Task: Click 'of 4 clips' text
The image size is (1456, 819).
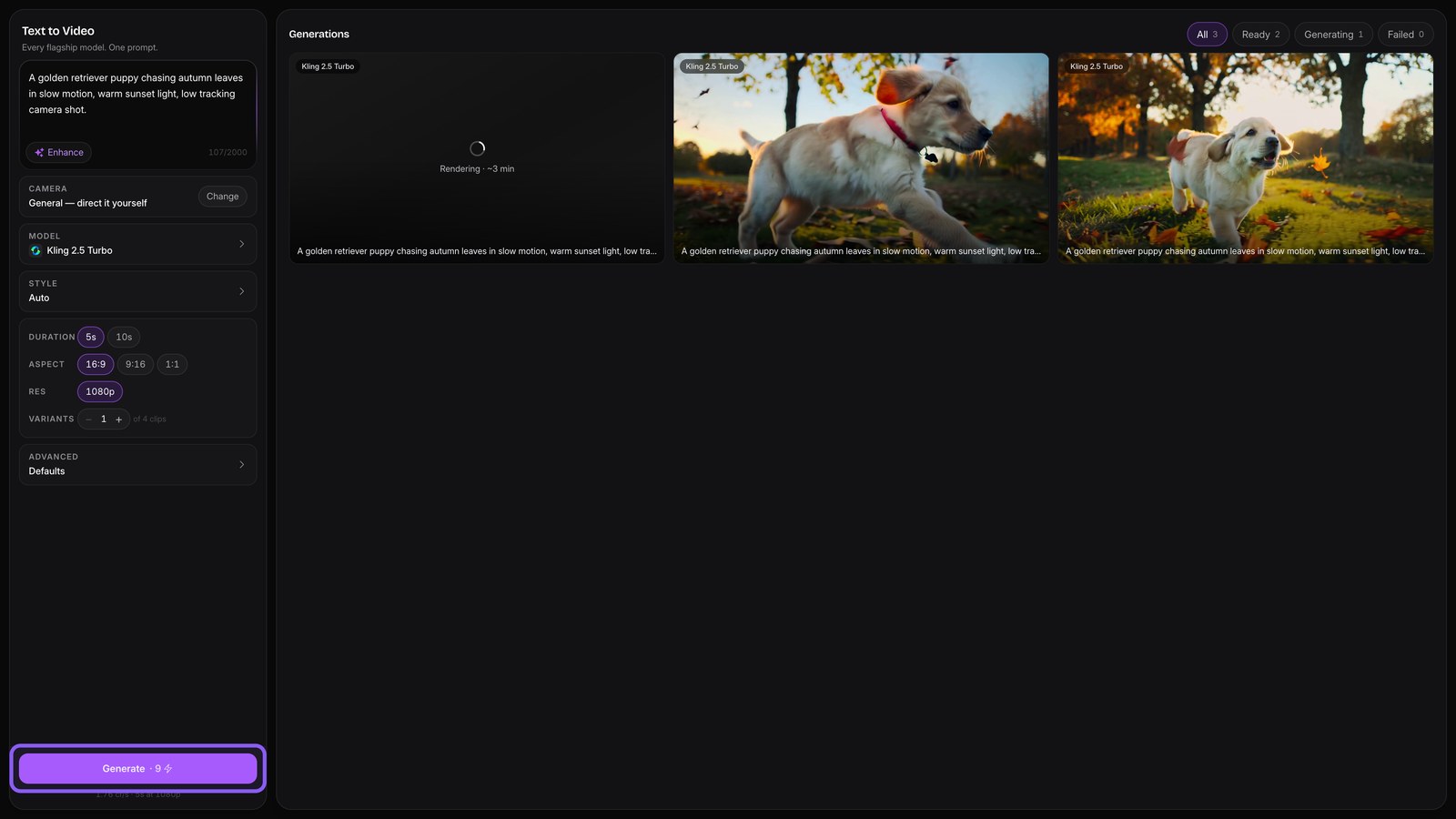Action: click(150, 420)
